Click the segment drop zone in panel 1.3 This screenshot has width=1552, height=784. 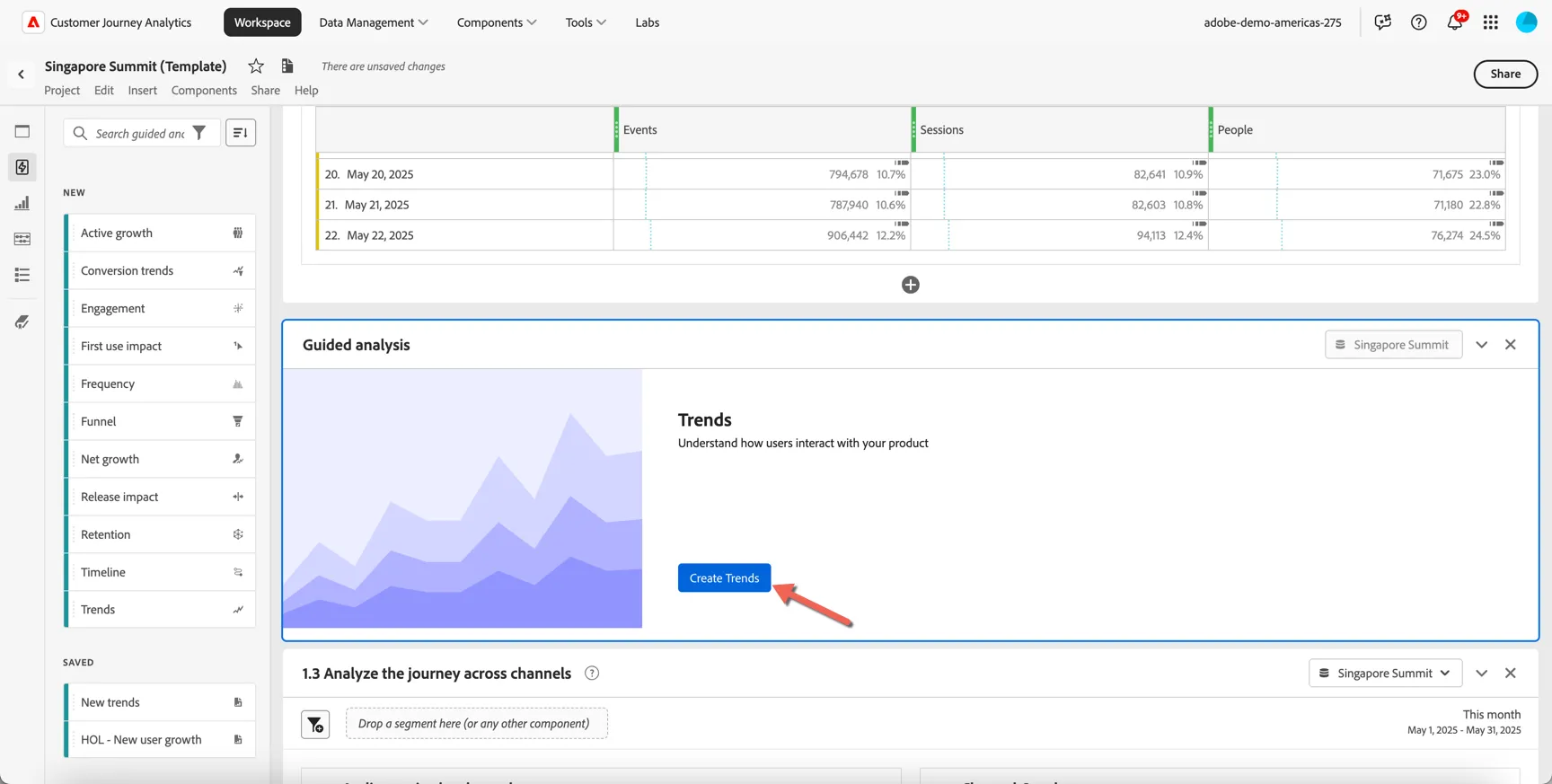point(476,724)
